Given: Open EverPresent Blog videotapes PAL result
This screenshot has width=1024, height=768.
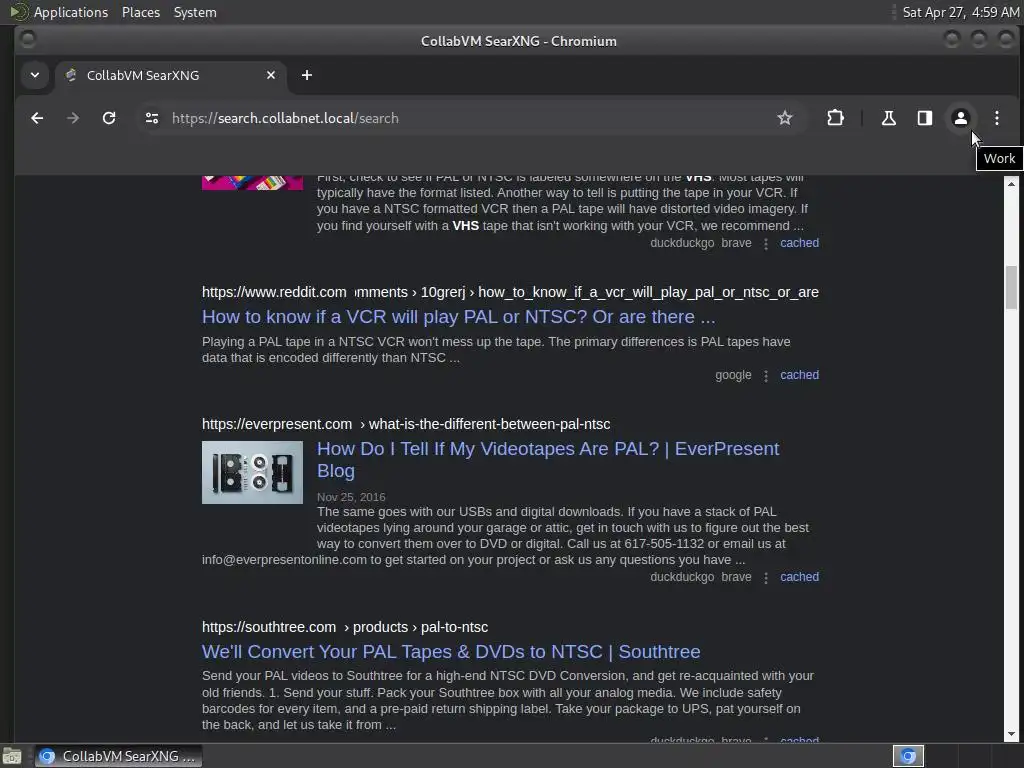Looking at the screenshot, I should pyautogui.click(x=548, y=460).
